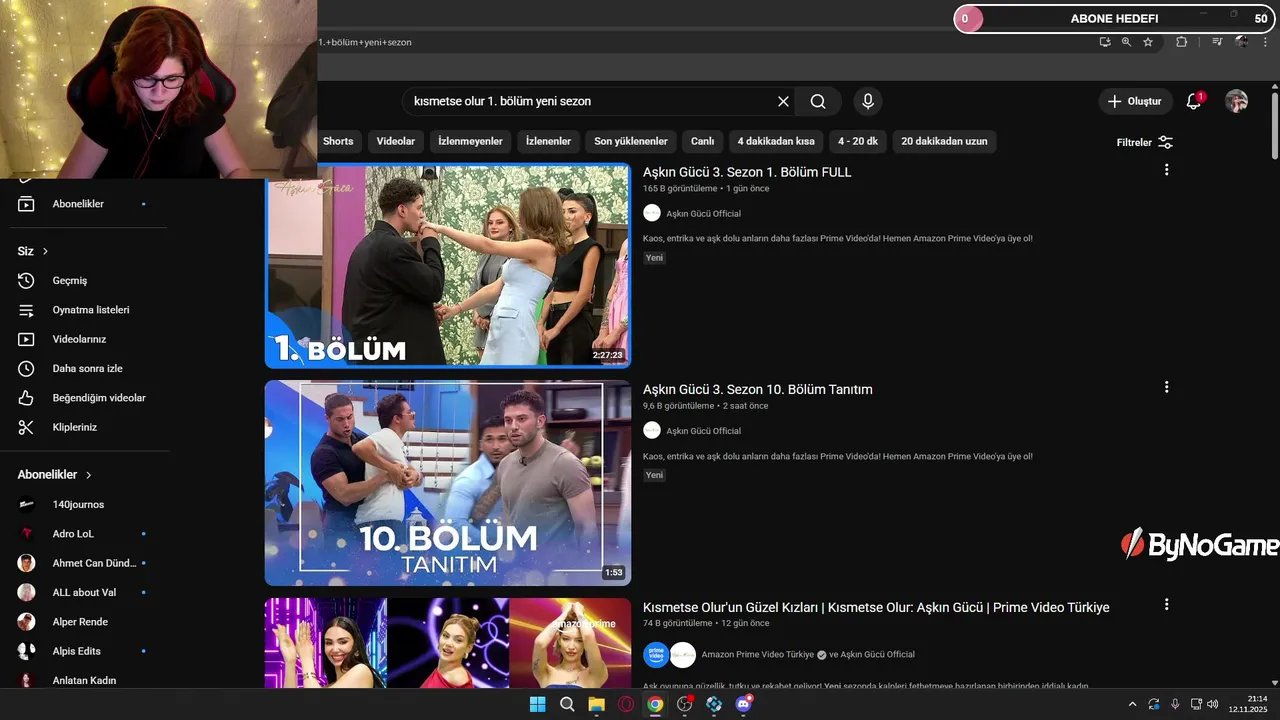Play the Güzel Kızları video thumbnail
The width and height of the screenshot is (1280, 720).
pyautogui.click(x=447, y=643)
